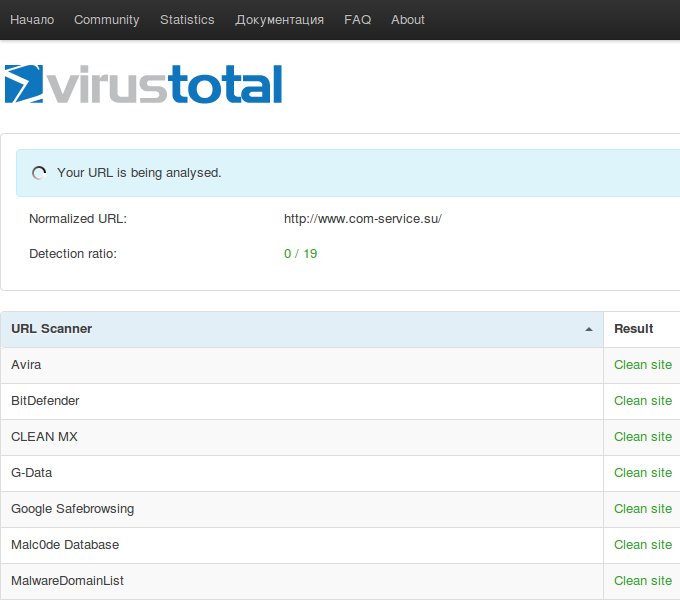Click the Clean site result for Avira
Image resolution: width=680 pixels, height=600 pixels.
point(643,365)
